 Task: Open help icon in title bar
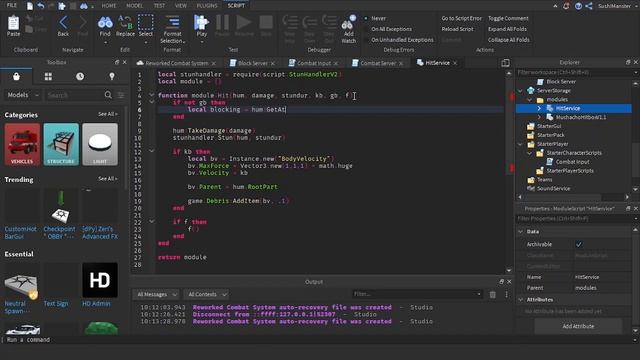[x=578, y=6]
